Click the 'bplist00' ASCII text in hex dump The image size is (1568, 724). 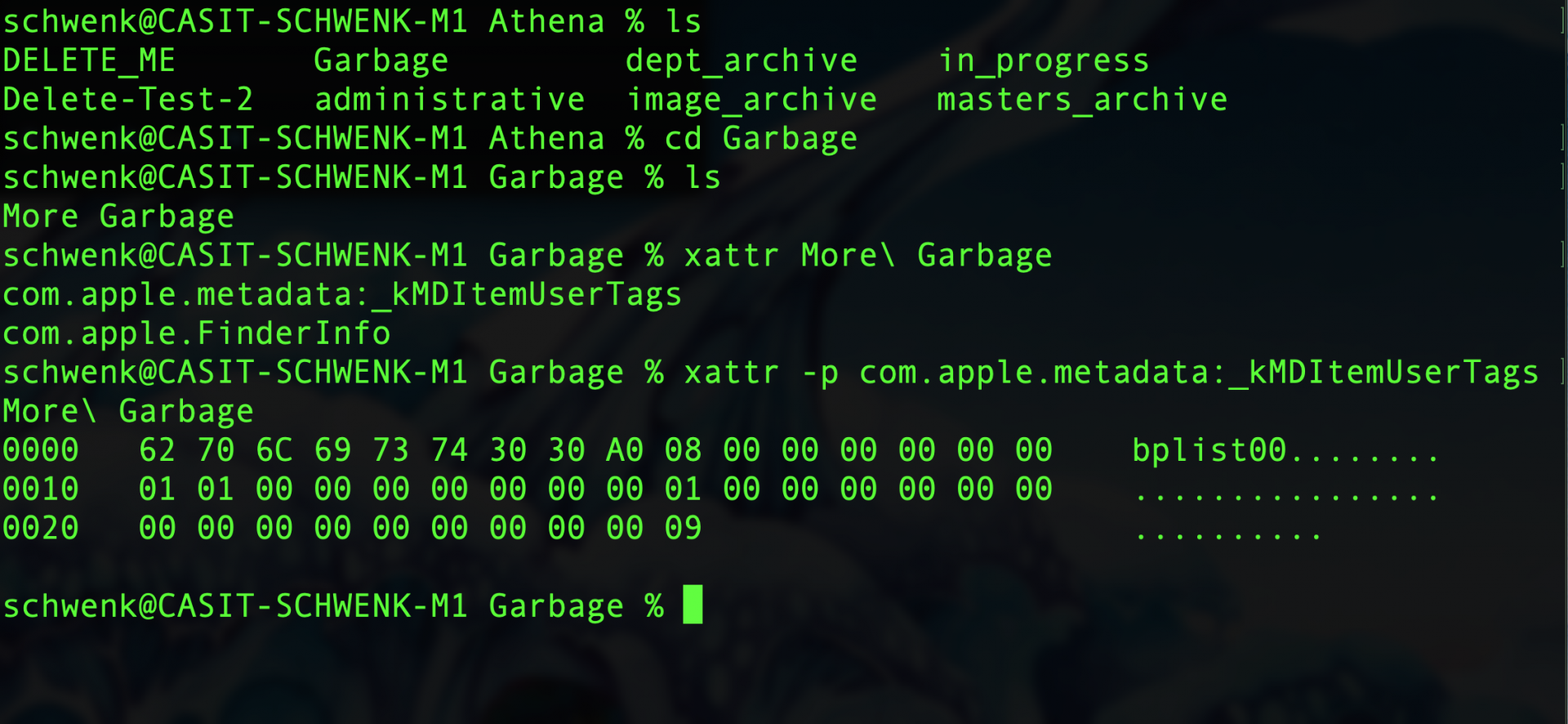(1209, 450)
